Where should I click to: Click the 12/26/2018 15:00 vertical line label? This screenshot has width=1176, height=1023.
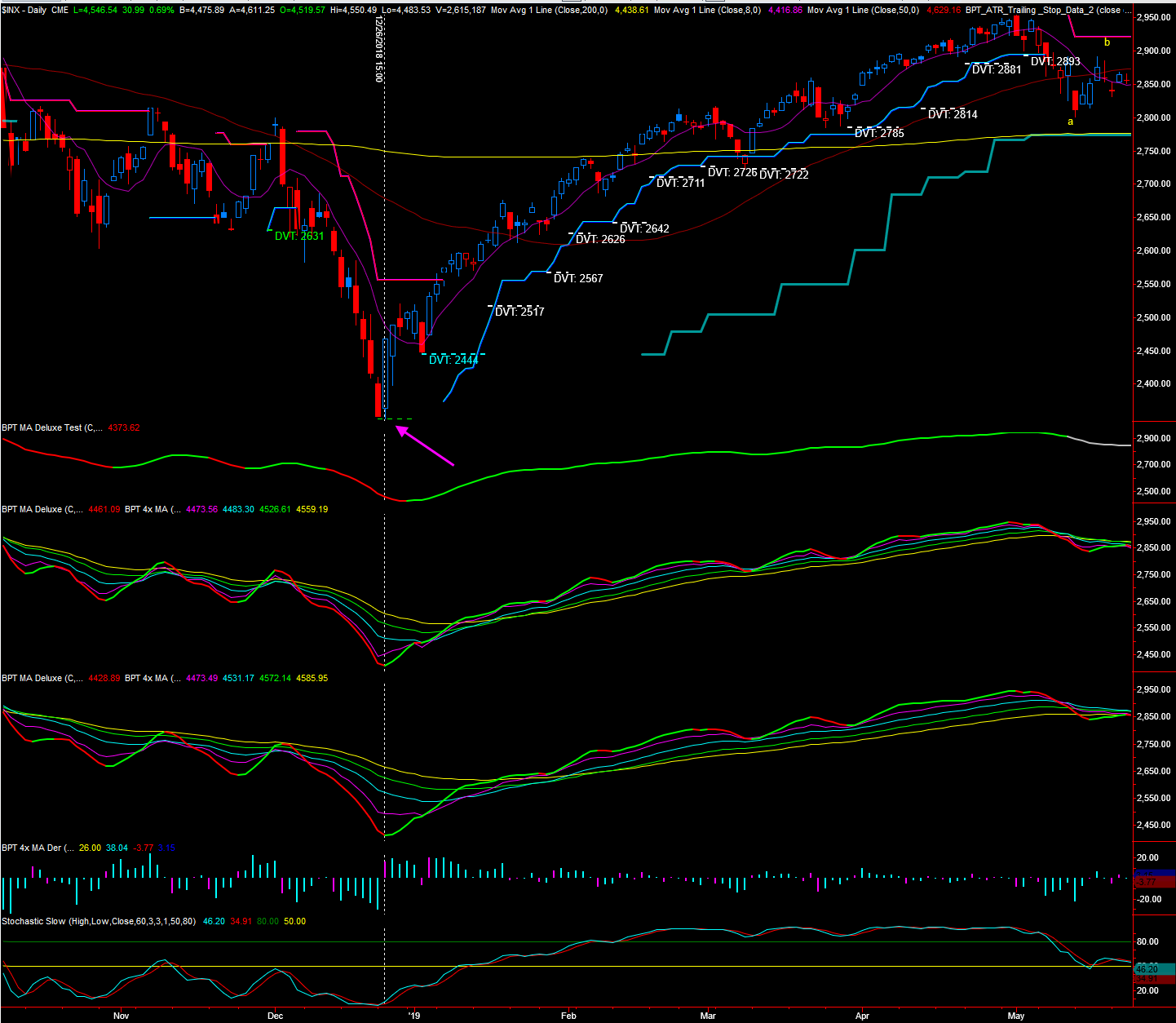click(x=378, y=51)
